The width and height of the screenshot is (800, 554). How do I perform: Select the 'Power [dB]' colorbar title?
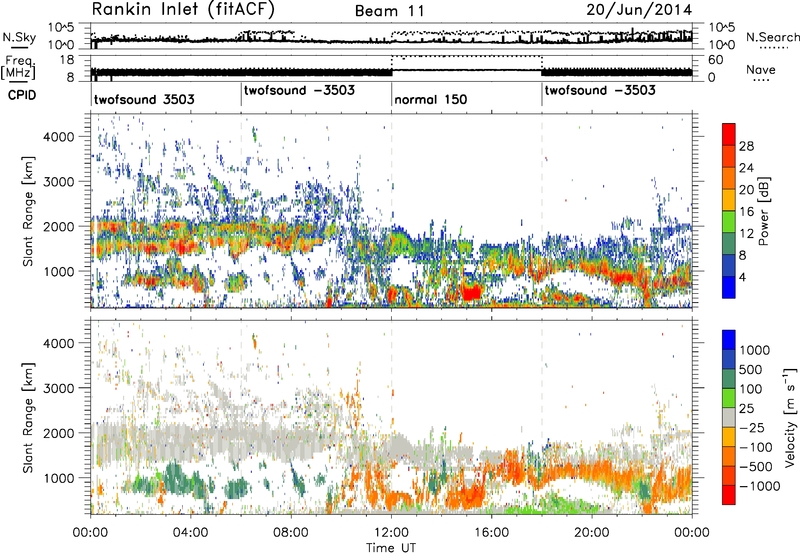763,211
